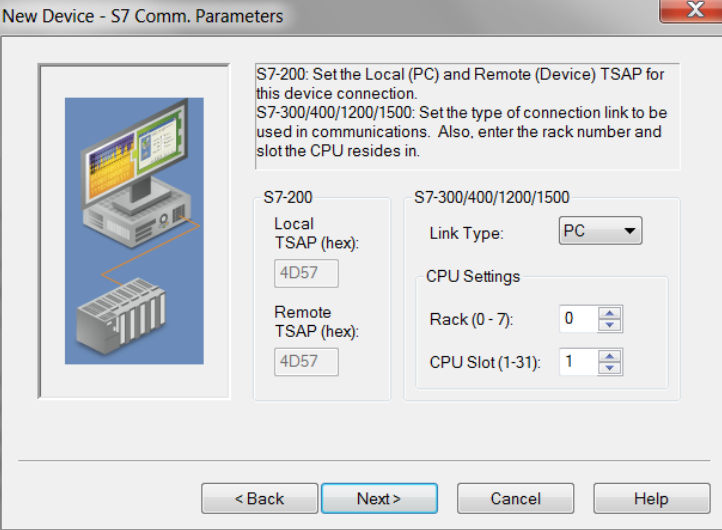Click the S7-200 description text box
722x530 pixels.
pos(467,116)
